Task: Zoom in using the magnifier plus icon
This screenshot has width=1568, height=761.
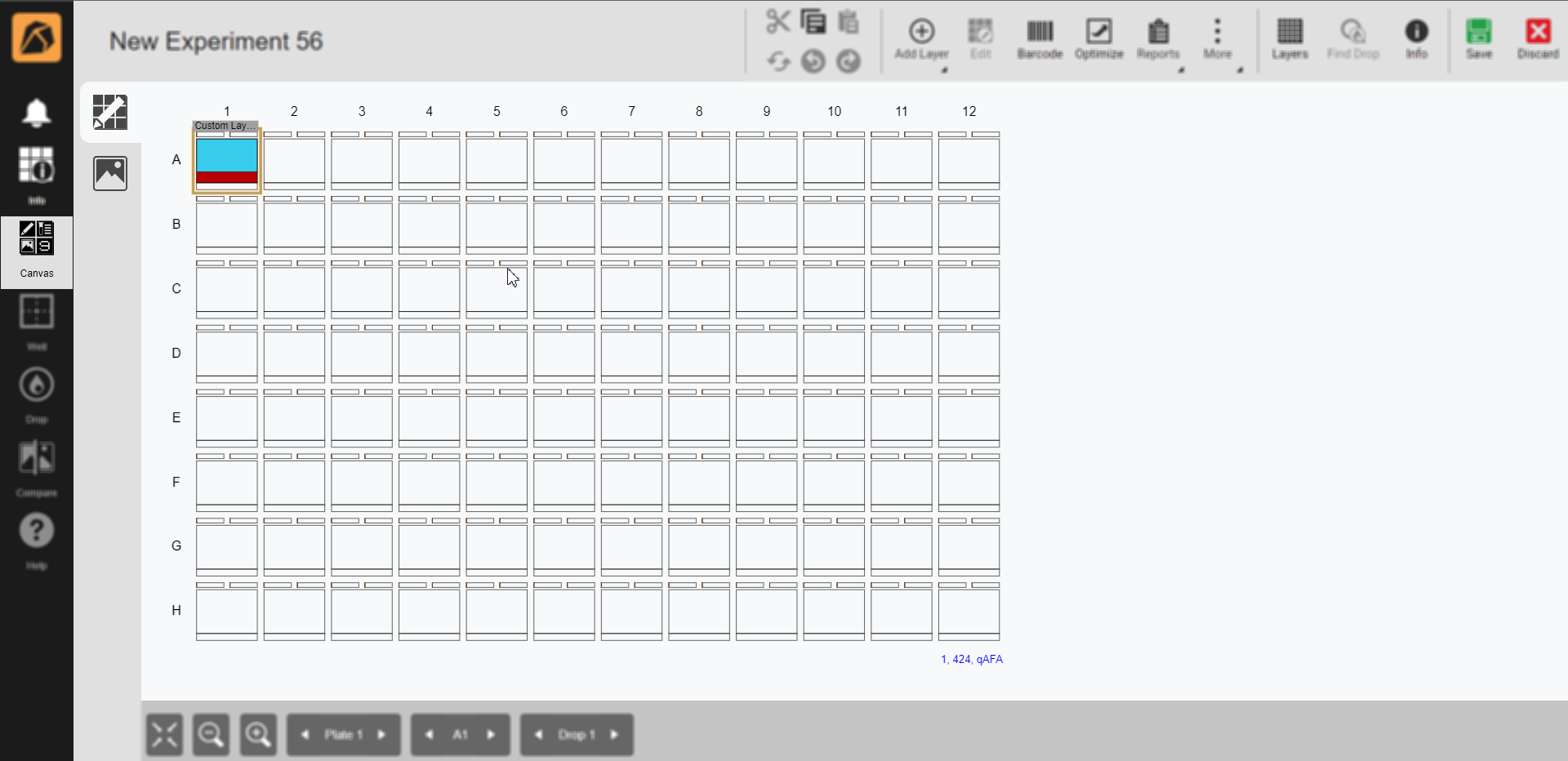Action: (258, 735)
